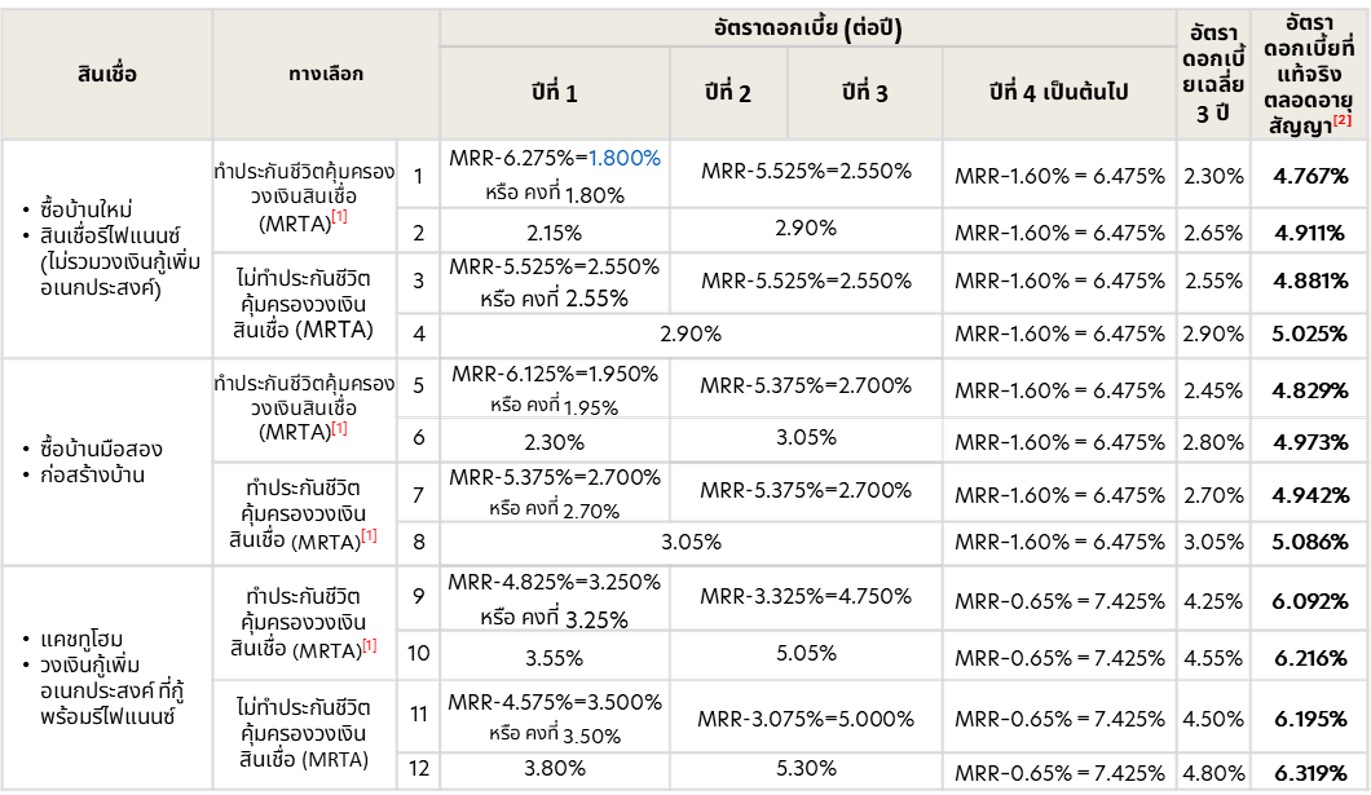Click the ปีที่ 1 header cell
1371x795 pixels.
pyautogui.click(x=554, y=93)
